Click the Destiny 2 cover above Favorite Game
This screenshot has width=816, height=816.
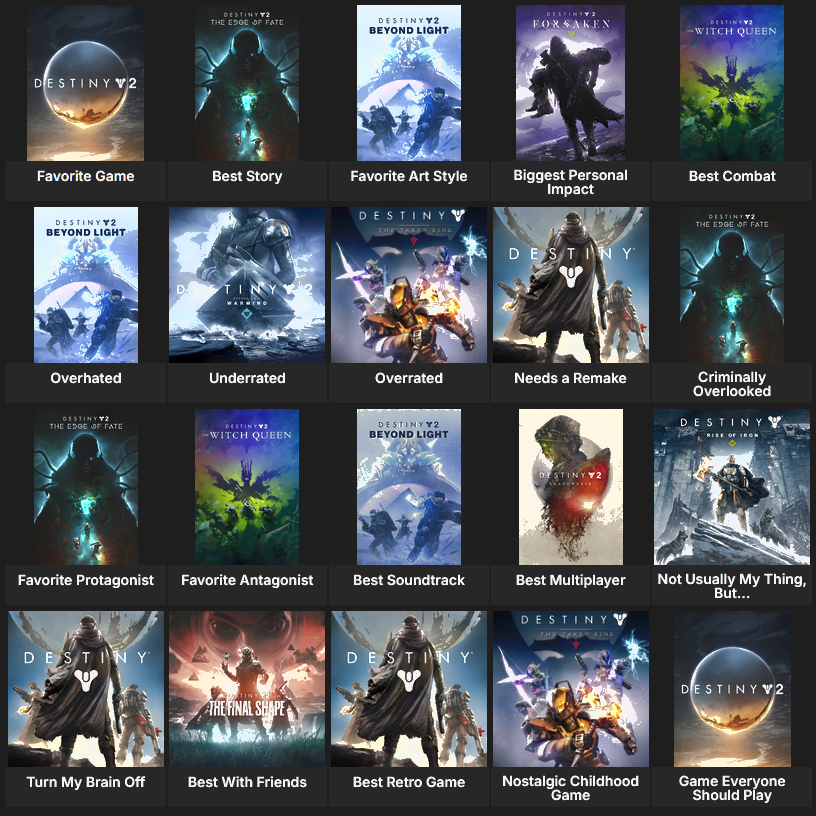[85, 83]
